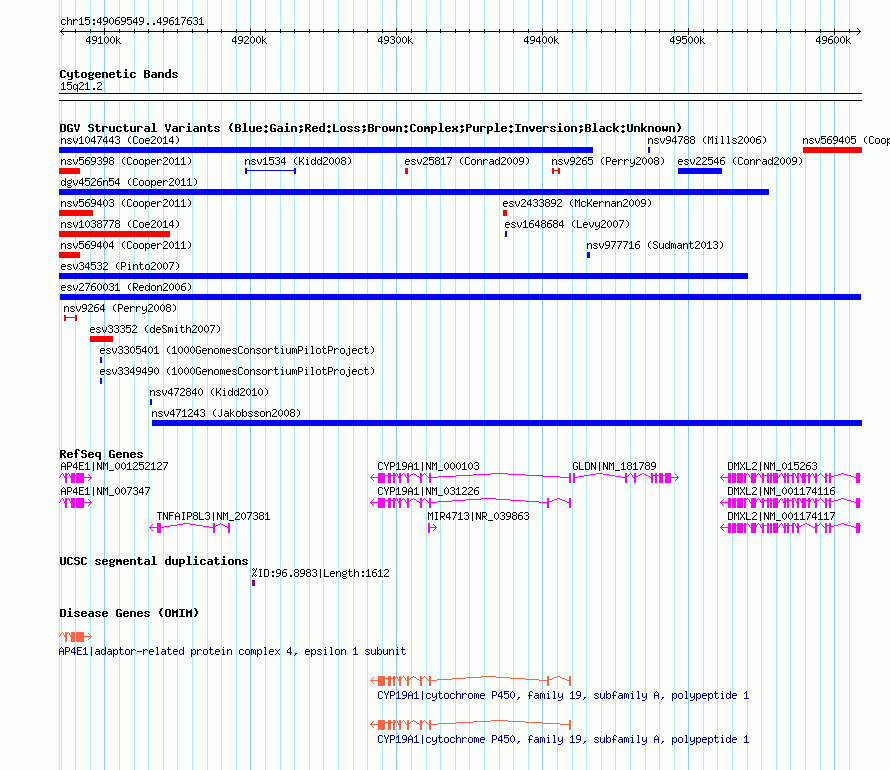Click the nsv9264 (Perry2008) label
The image size is (890, 770).
pos(120,308)
